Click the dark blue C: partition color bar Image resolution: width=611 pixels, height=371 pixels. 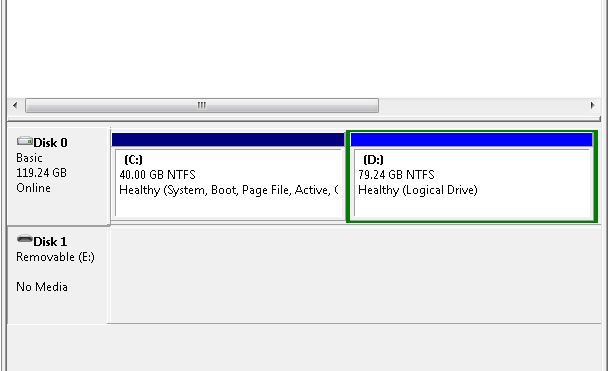click(228, 140)
